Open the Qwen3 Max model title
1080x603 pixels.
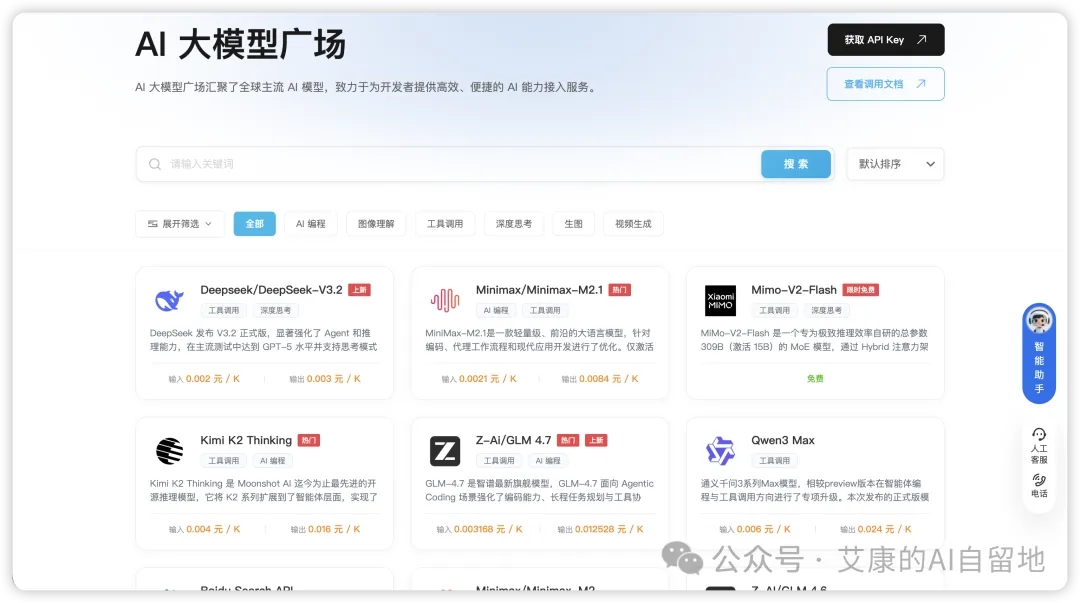pos(782,440)
